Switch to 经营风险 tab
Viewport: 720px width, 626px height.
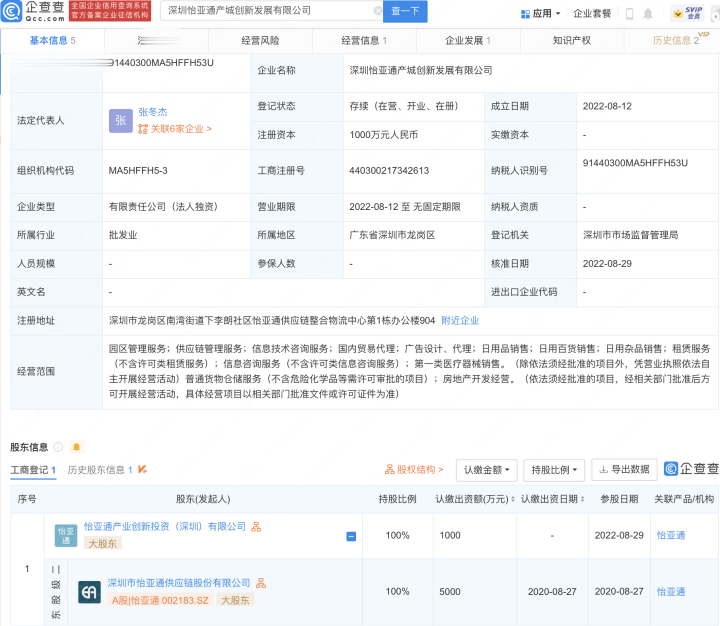[260, 41]
